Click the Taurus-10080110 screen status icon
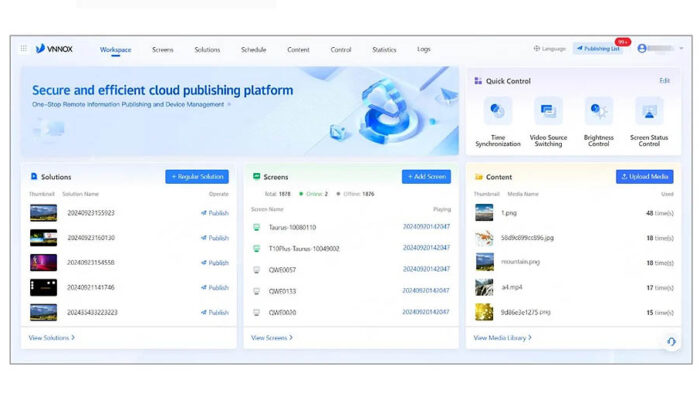Image resolution: width=700 pixels, height=400 pixels. 257,227
